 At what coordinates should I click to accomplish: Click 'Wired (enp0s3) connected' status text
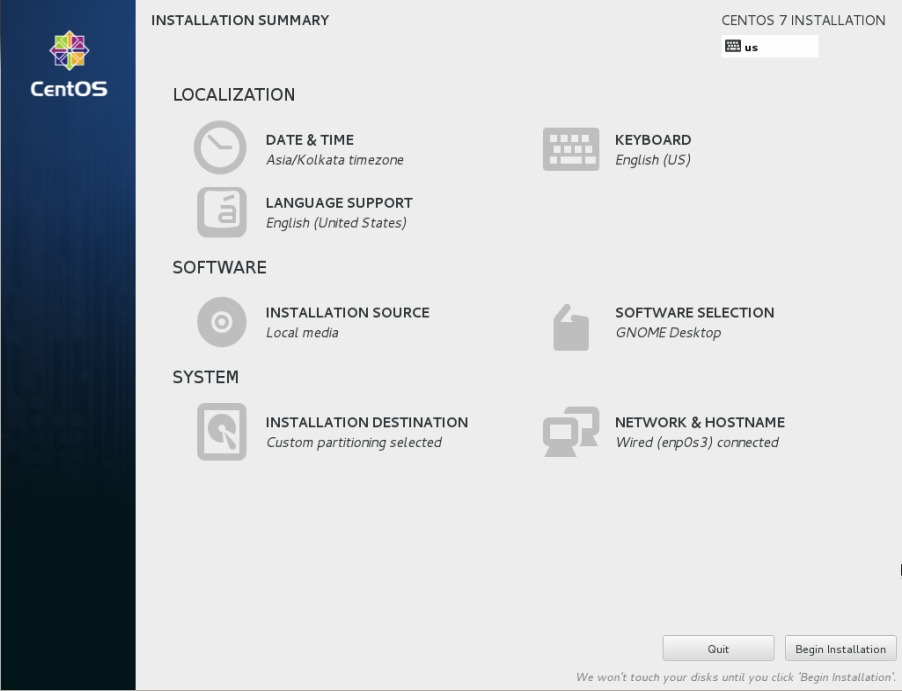pyautogui.click(x=697, y=442)
